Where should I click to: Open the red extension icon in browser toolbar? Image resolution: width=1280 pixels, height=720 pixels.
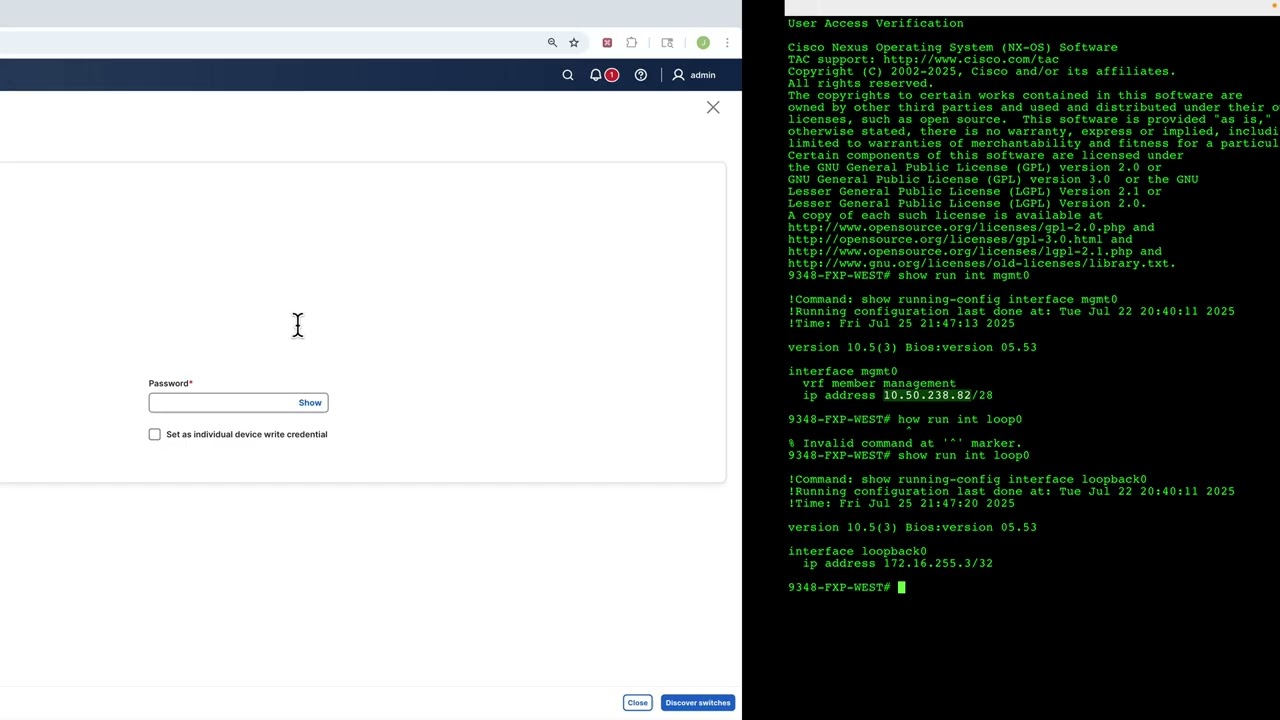click(x=607, y=43)
